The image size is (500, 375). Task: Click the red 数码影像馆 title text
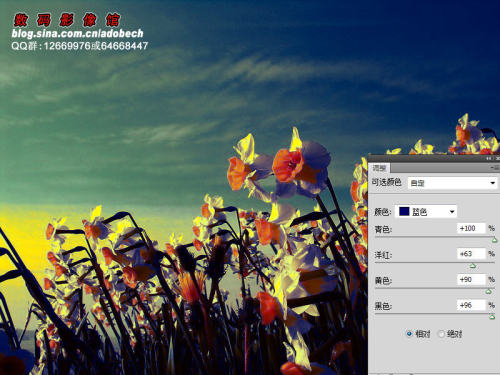coord(67,20)
